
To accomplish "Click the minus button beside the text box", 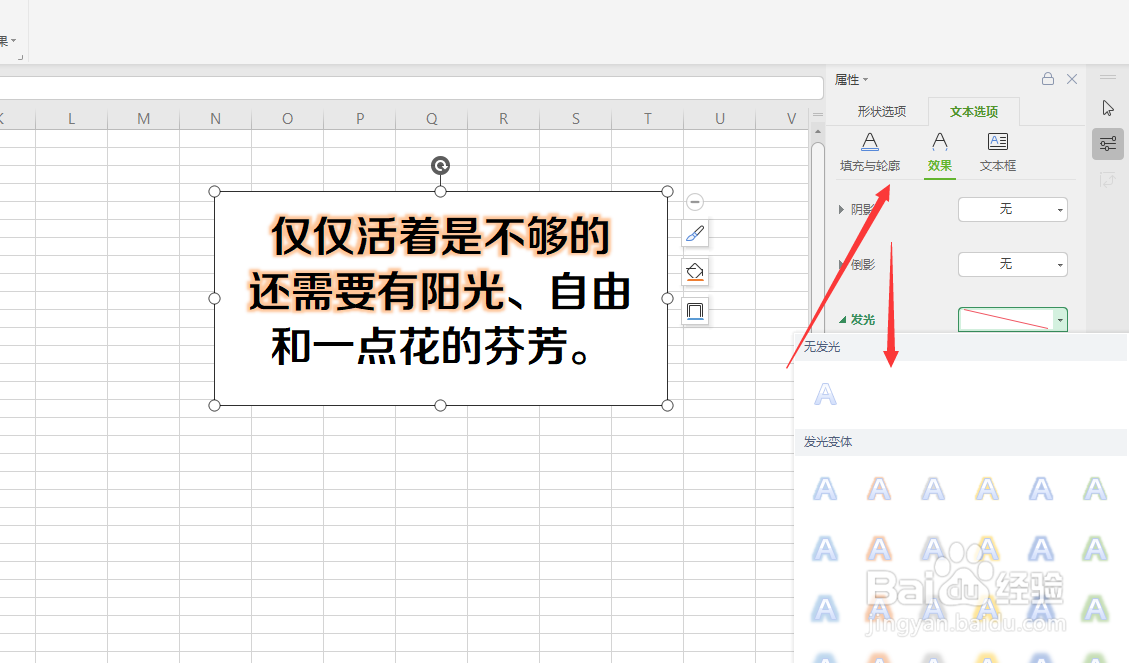I will tap(695, 201).
